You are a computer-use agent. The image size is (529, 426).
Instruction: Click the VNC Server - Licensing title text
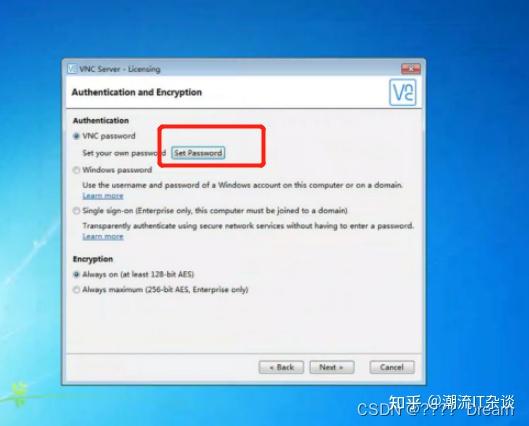tap(120, 69)
